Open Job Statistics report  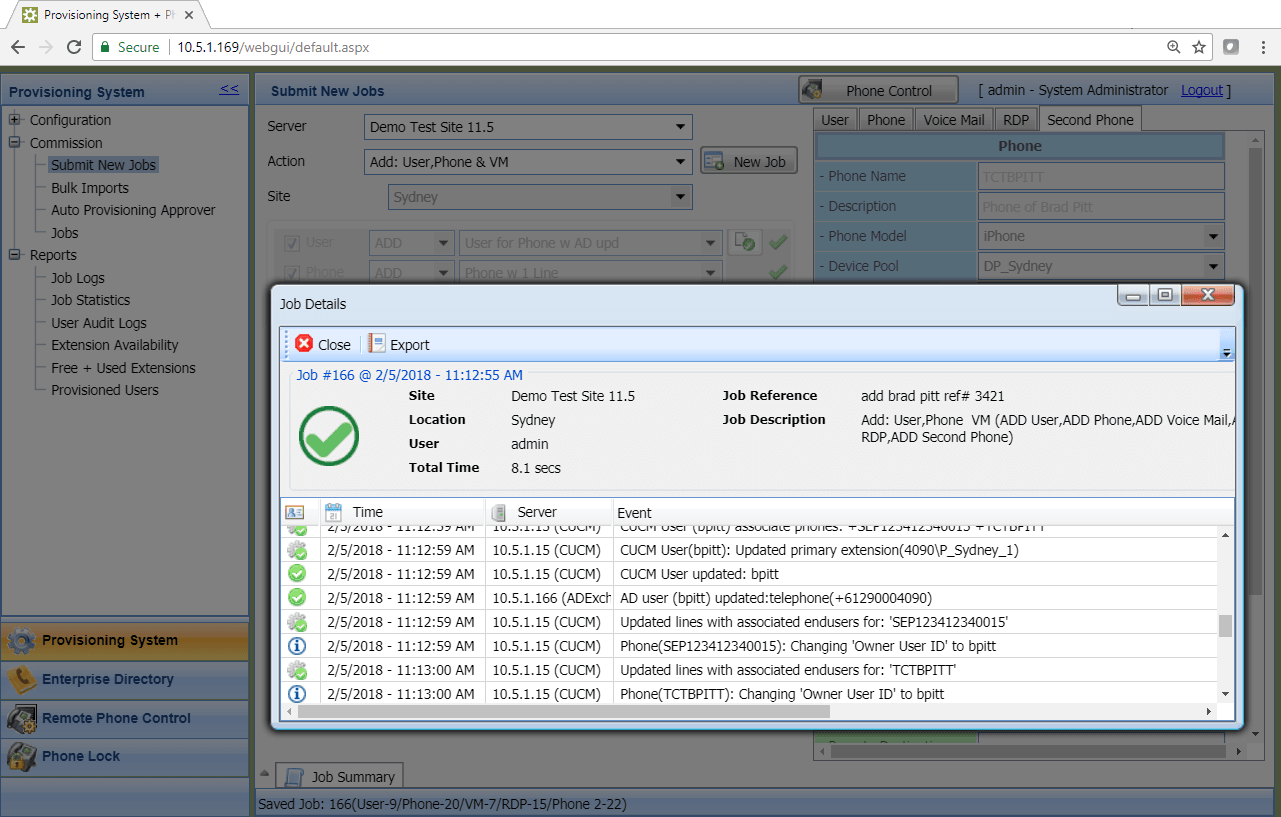point(91,300)
